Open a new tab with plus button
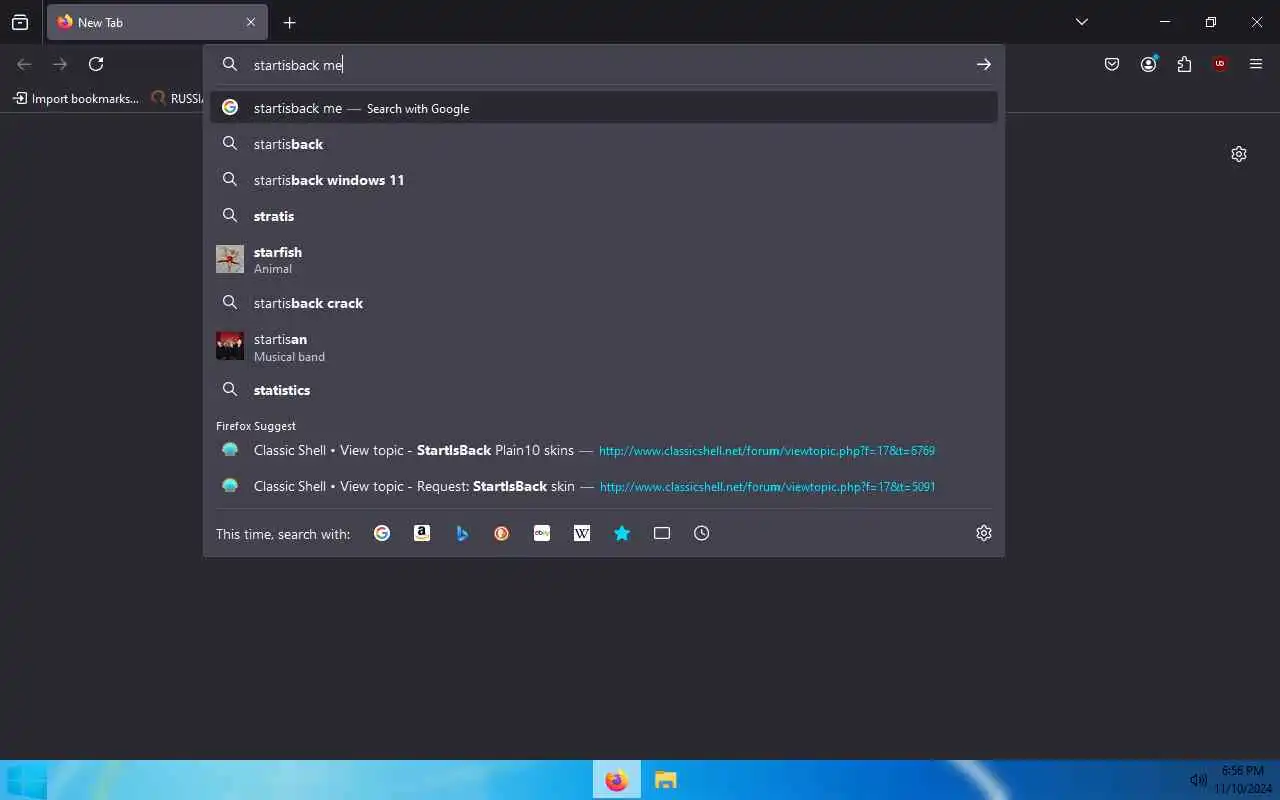The width and height of the screenshot is (1280, 800). click(x=289, y=22)
